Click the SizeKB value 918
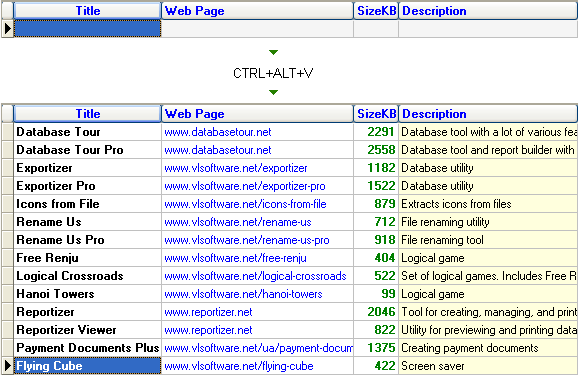Image resolution: width=578 pixels, height=375 pixels. [384, 240]
